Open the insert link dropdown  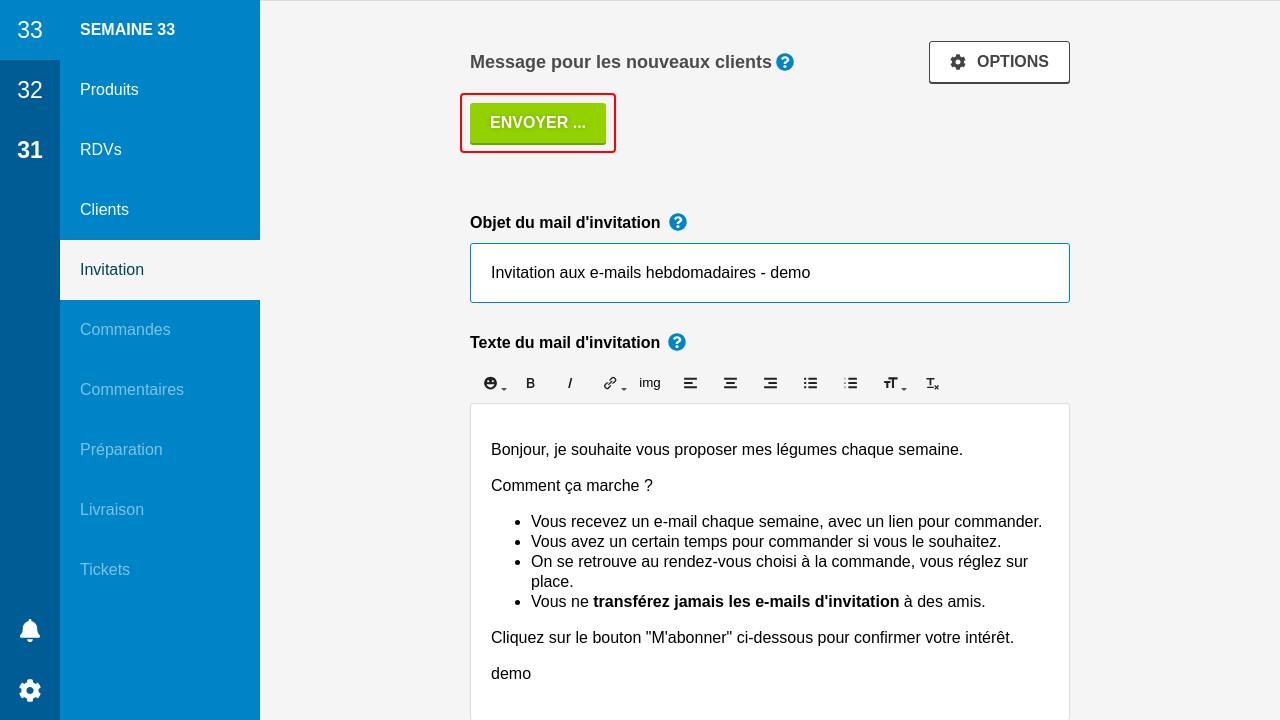pos(612,383)
